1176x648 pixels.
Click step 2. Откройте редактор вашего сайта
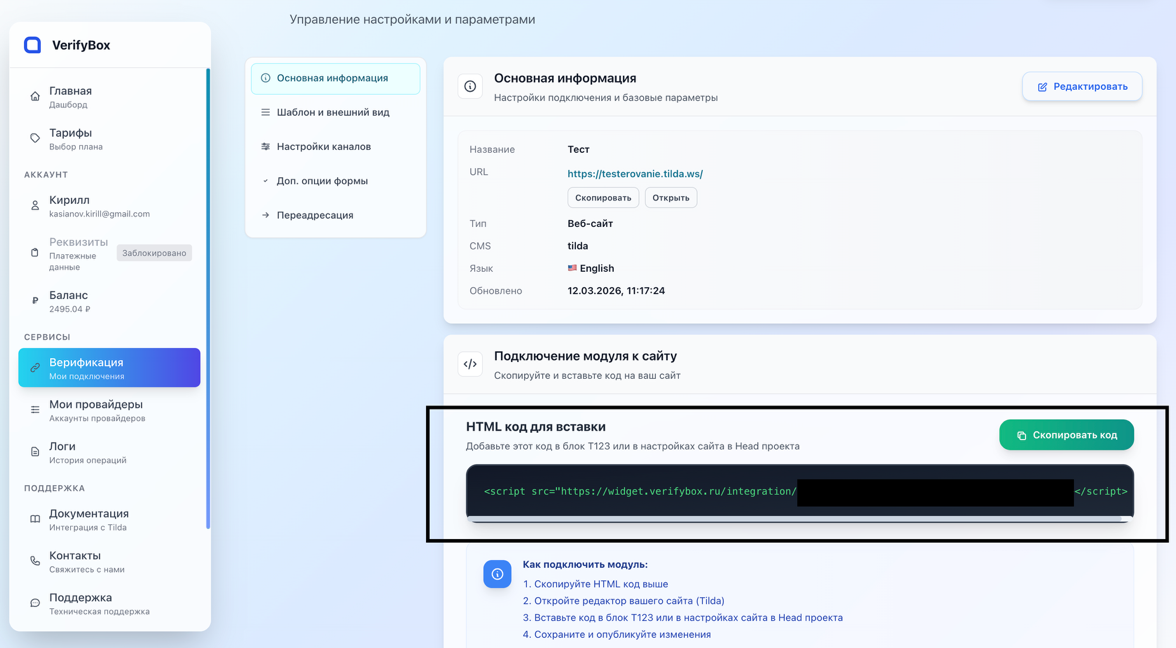624,601
